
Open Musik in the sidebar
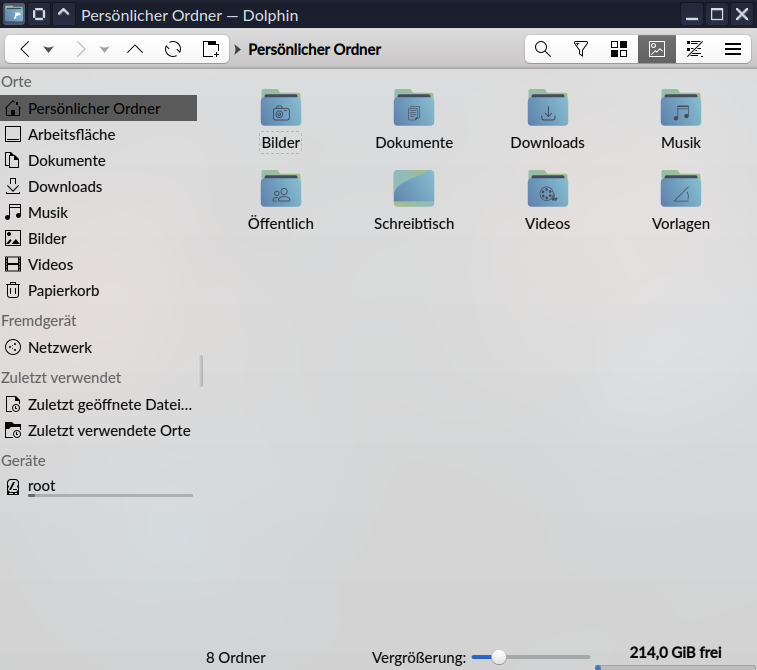98,212
